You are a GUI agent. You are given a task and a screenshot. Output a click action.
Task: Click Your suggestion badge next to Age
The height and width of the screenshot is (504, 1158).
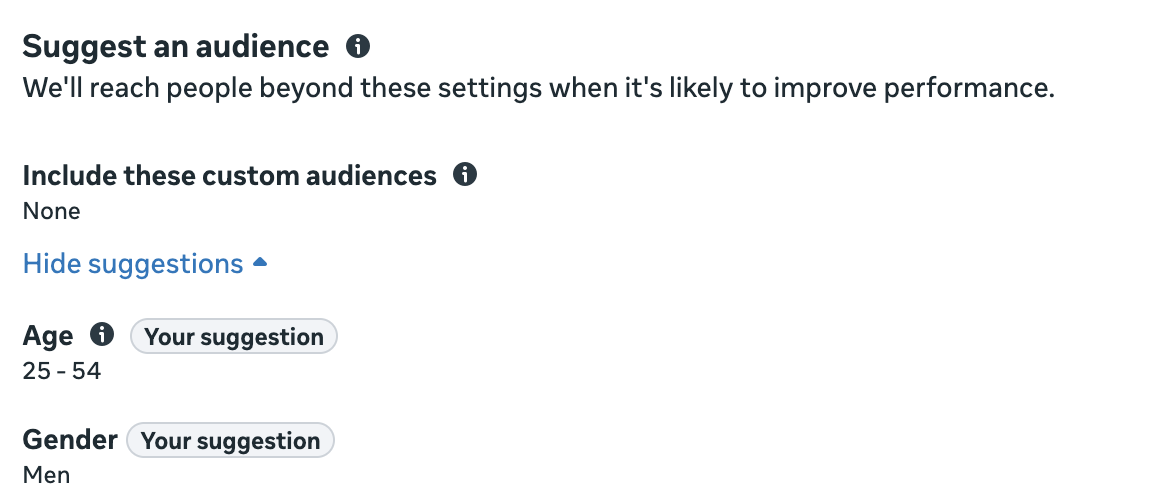[234, 337]
